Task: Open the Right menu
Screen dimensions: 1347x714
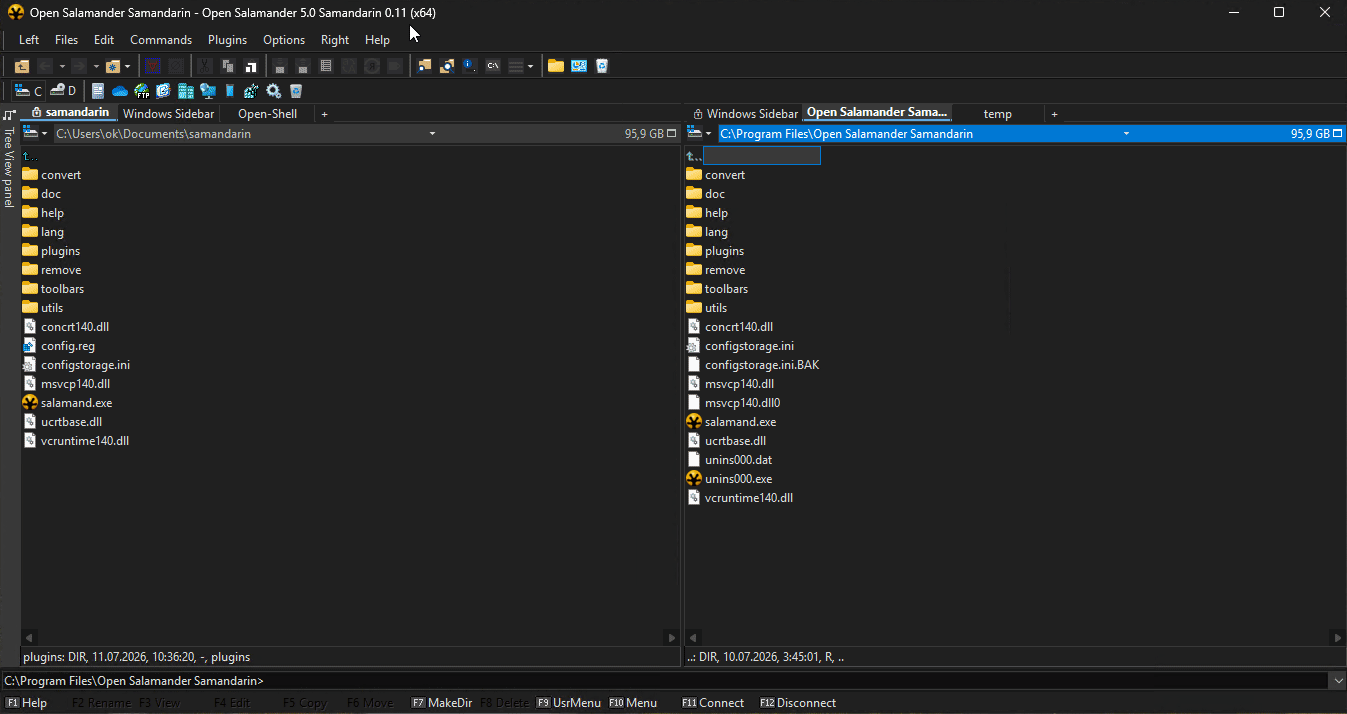Action: coord(335,40)
